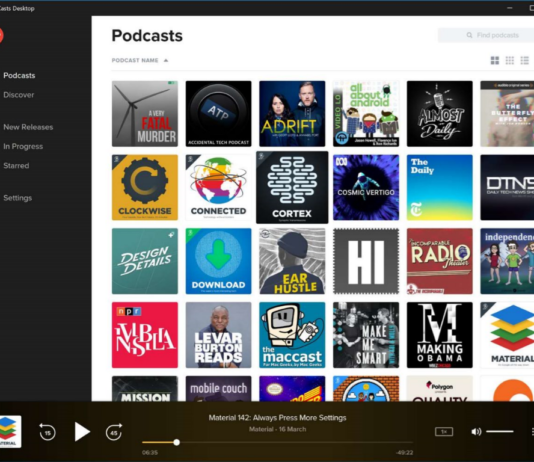
Task: Open the Download podcast
Action: point(218,261)
